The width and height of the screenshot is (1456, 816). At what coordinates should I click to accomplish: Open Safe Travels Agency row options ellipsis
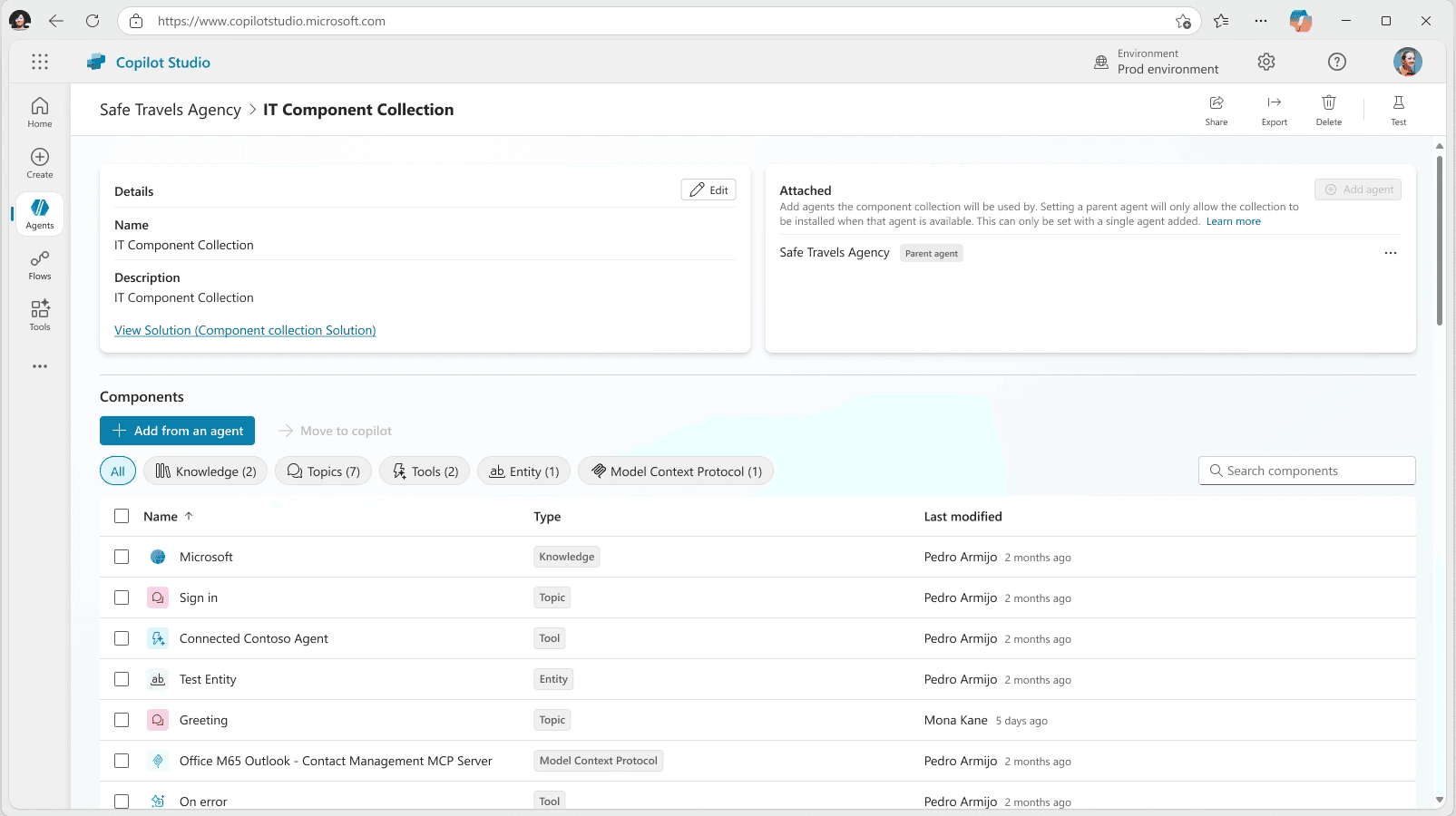pos(1391,253)
